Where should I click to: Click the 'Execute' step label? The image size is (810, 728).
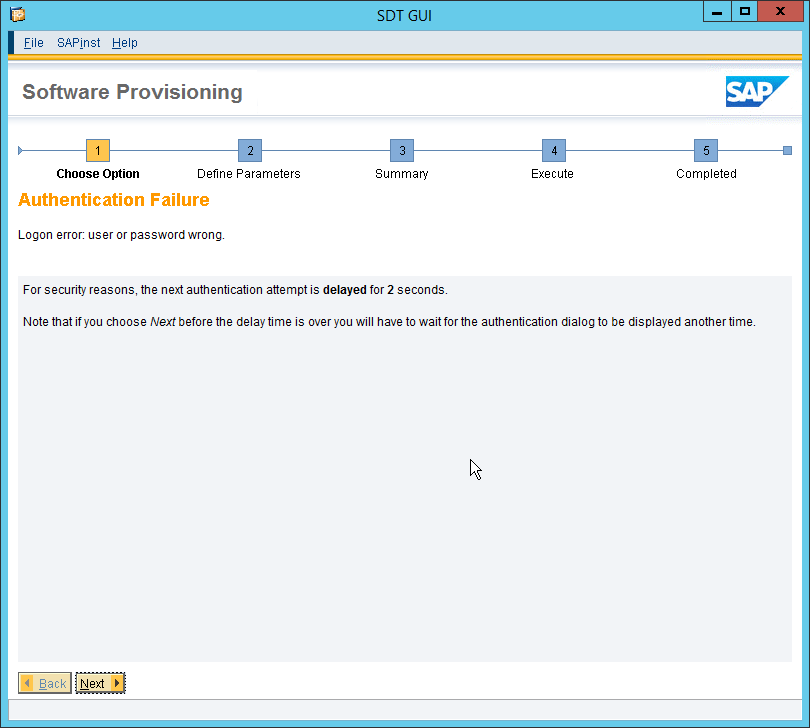[552, 174]
